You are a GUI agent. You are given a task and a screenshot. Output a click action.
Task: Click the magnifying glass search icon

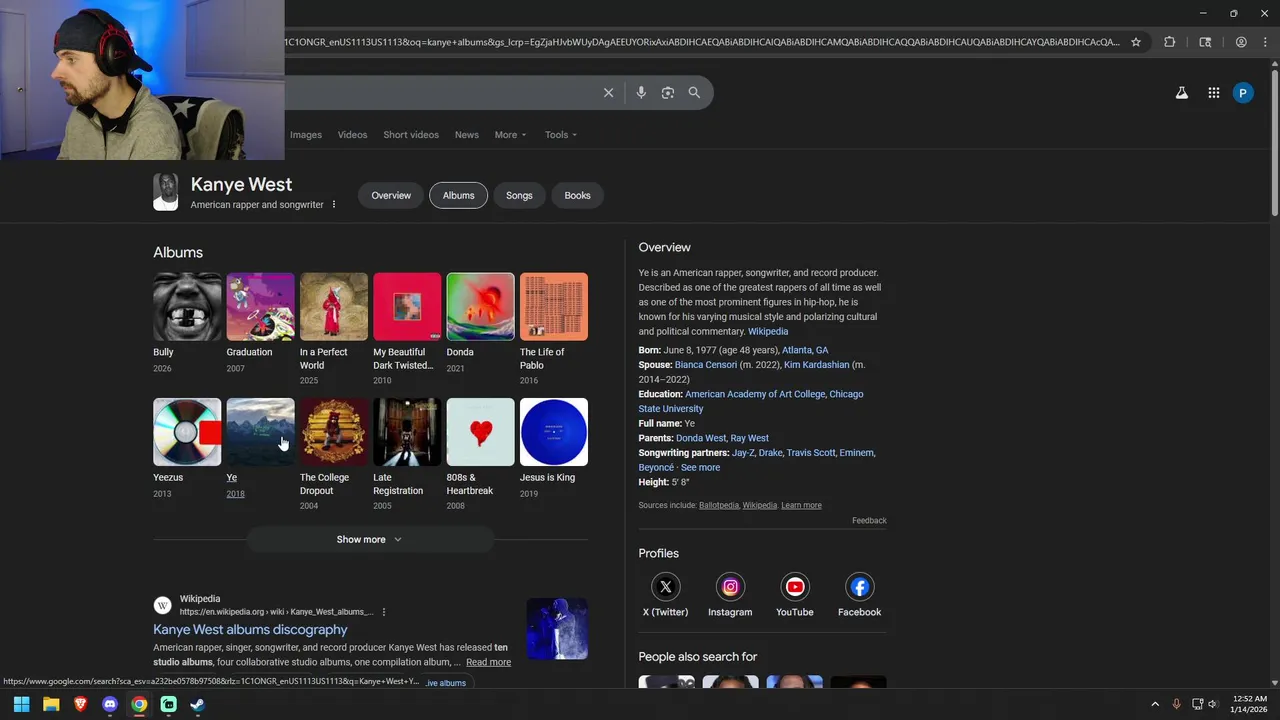tap(694, 93)
